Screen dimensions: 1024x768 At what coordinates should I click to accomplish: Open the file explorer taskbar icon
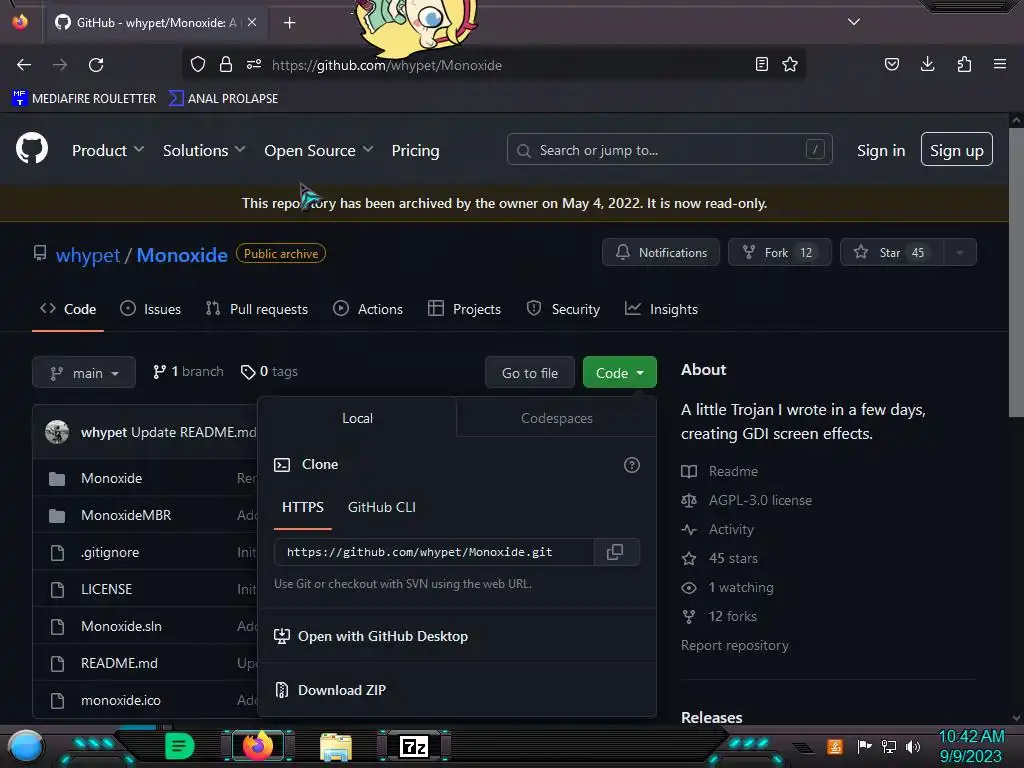click(336, 746)
